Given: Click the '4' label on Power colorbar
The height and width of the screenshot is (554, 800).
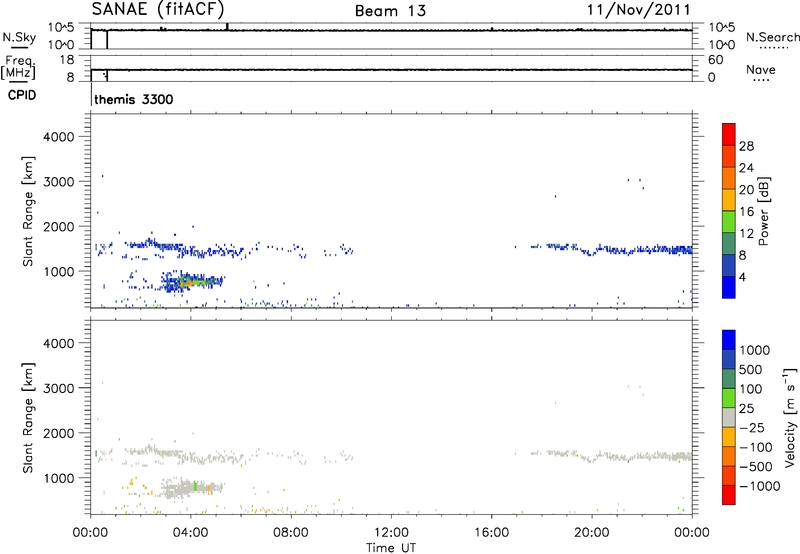Looking at the screenshot, I should (x=742, y=277).
